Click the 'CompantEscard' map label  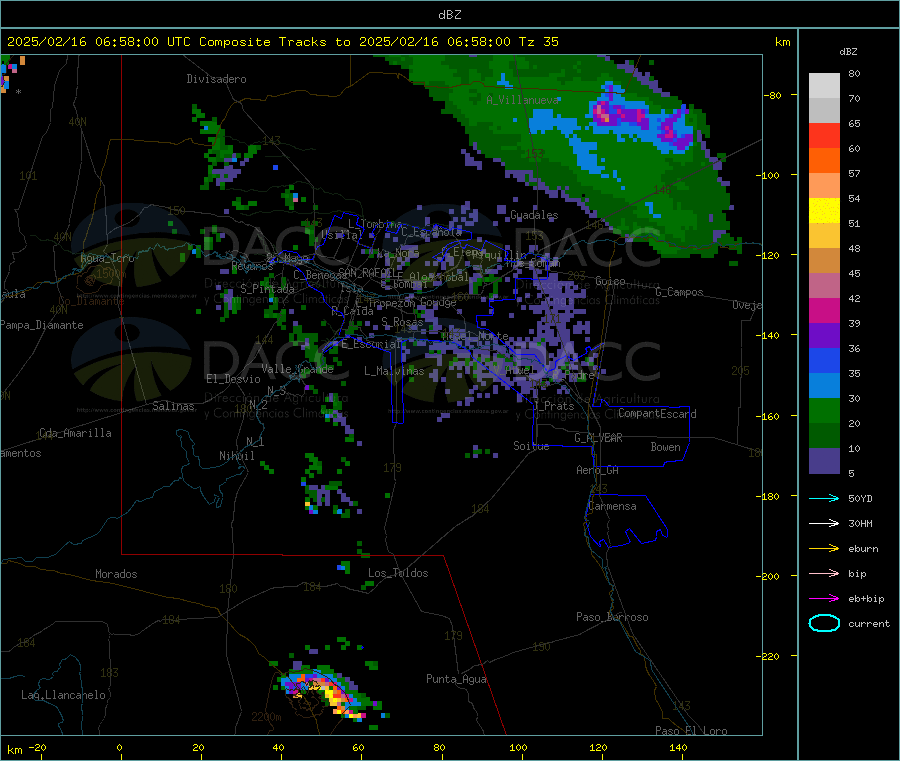click(657, 414)
